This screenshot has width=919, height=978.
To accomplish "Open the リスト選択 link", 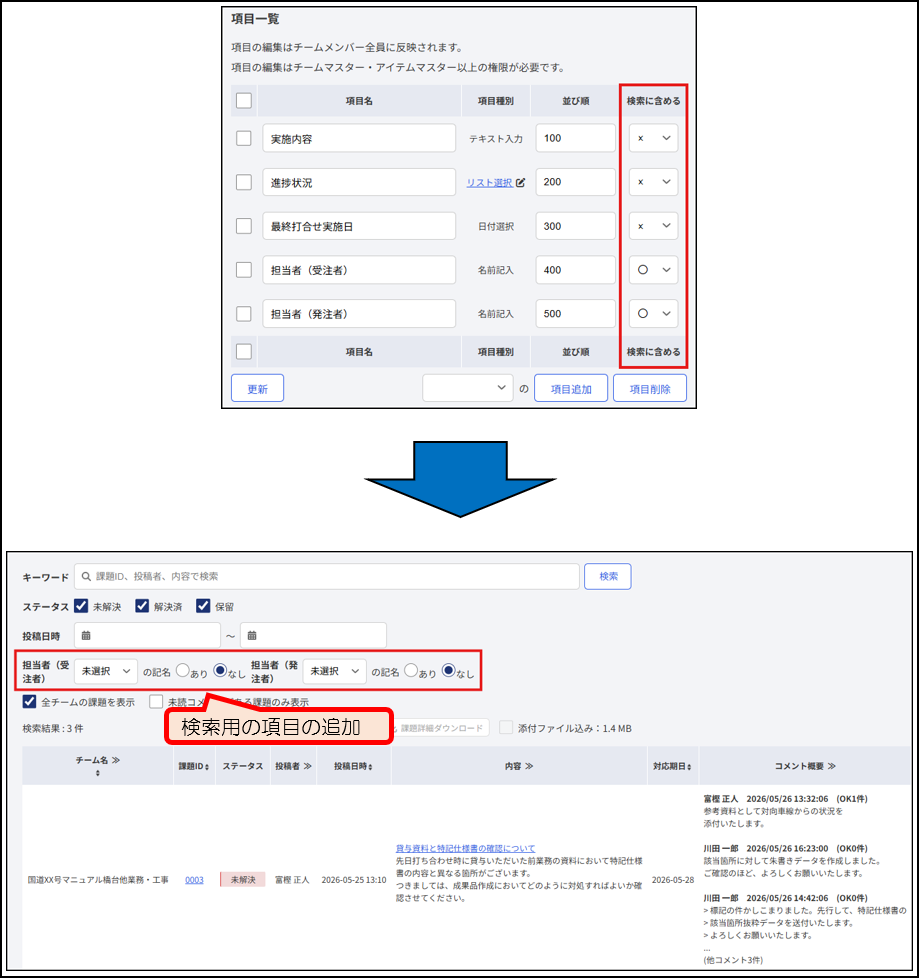I will click(x=489, y=183).
